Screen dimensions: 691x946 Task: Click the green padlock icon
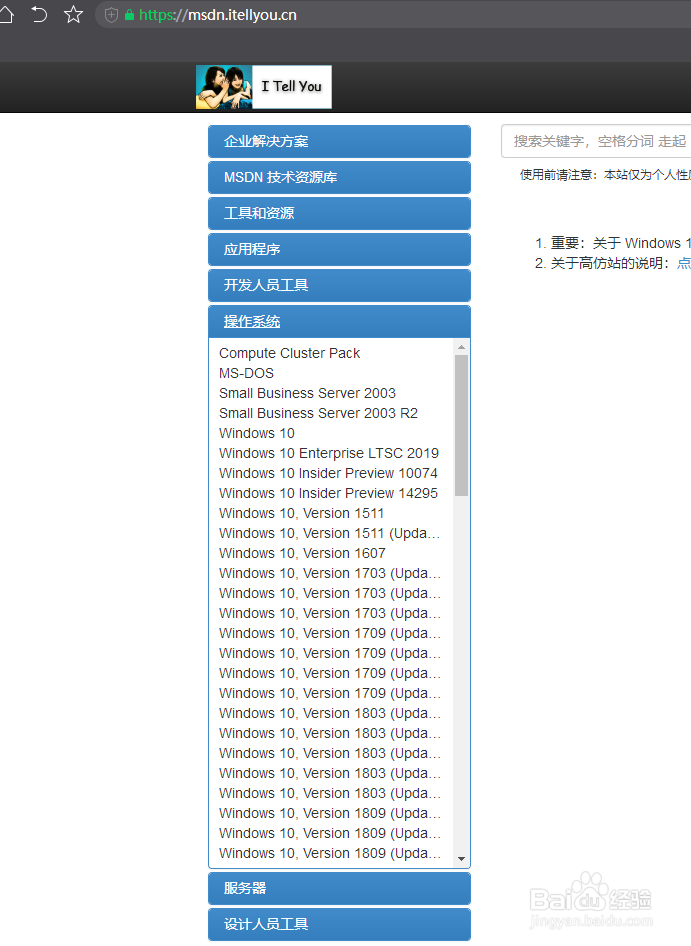tap(129, 15)
